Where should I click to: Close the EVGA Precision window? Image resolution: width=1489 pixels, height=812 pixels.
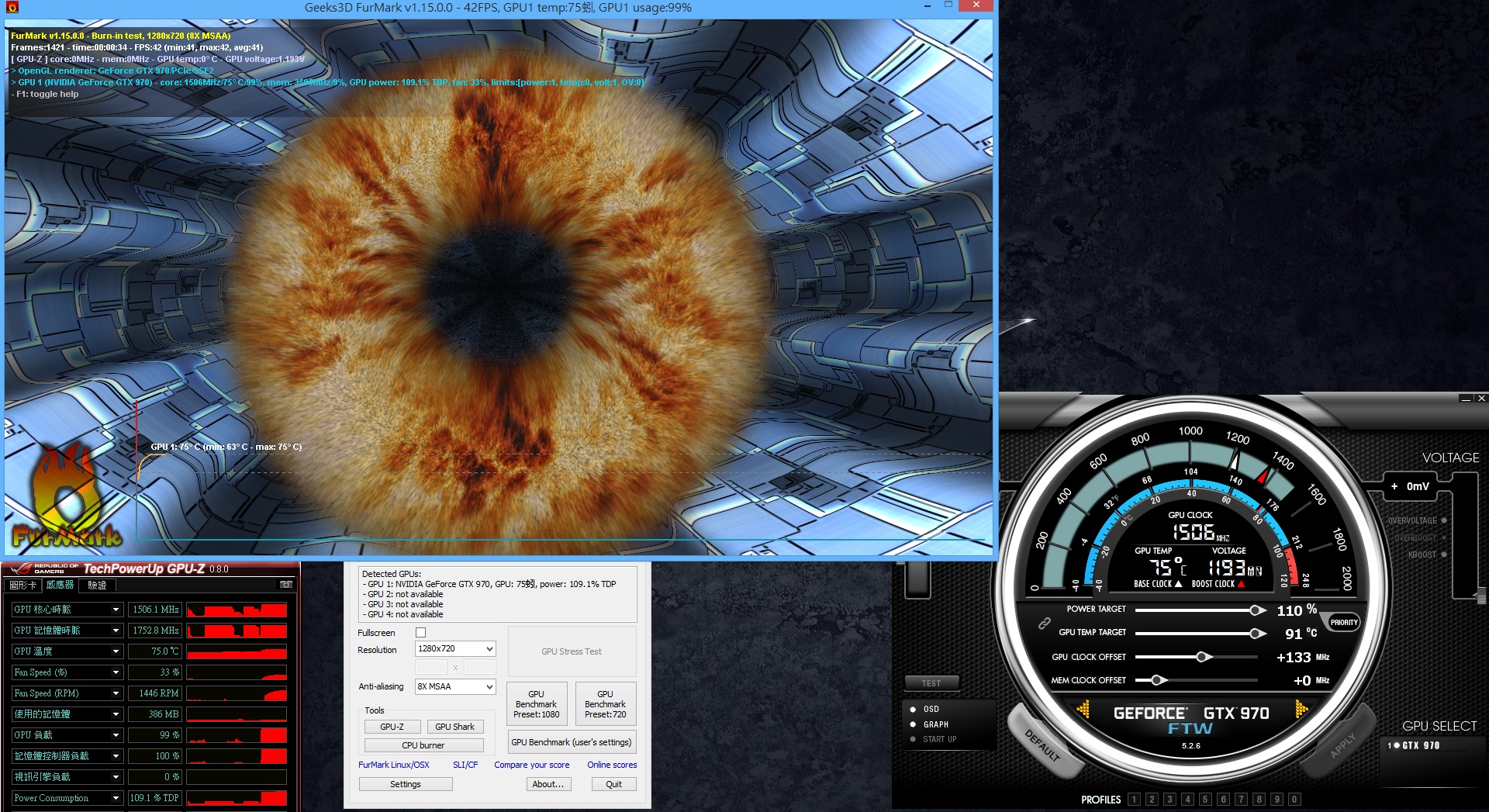pyautogui.click(x=1481, y=399)
